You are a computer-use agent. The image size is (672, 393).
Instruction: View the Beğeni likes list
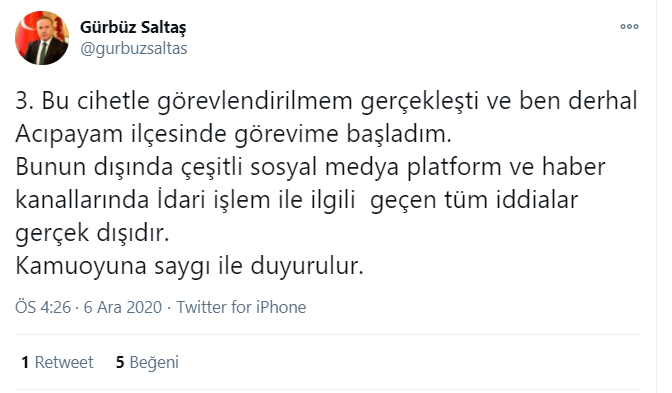154,362
